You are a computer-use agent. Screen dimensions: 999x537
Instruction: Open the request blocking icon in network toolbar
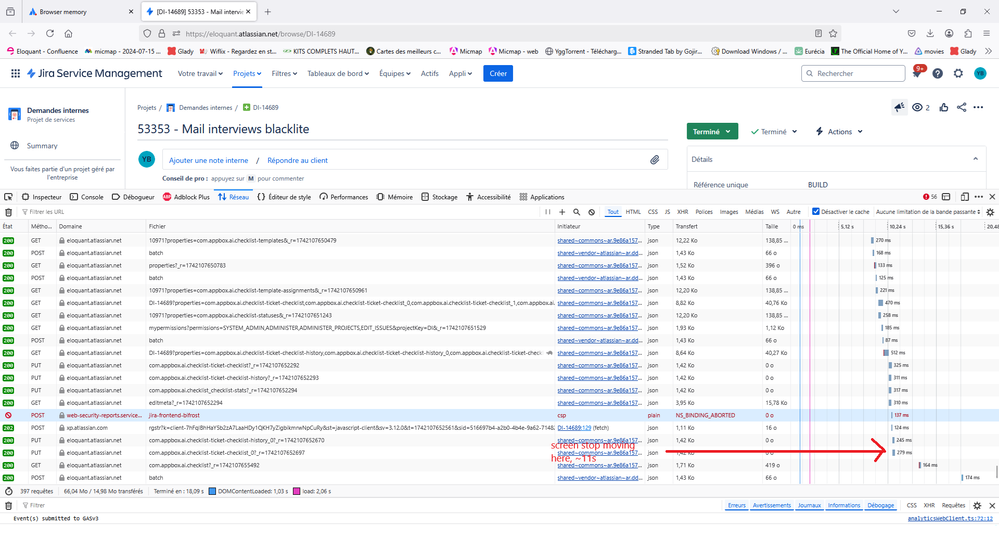591,212
